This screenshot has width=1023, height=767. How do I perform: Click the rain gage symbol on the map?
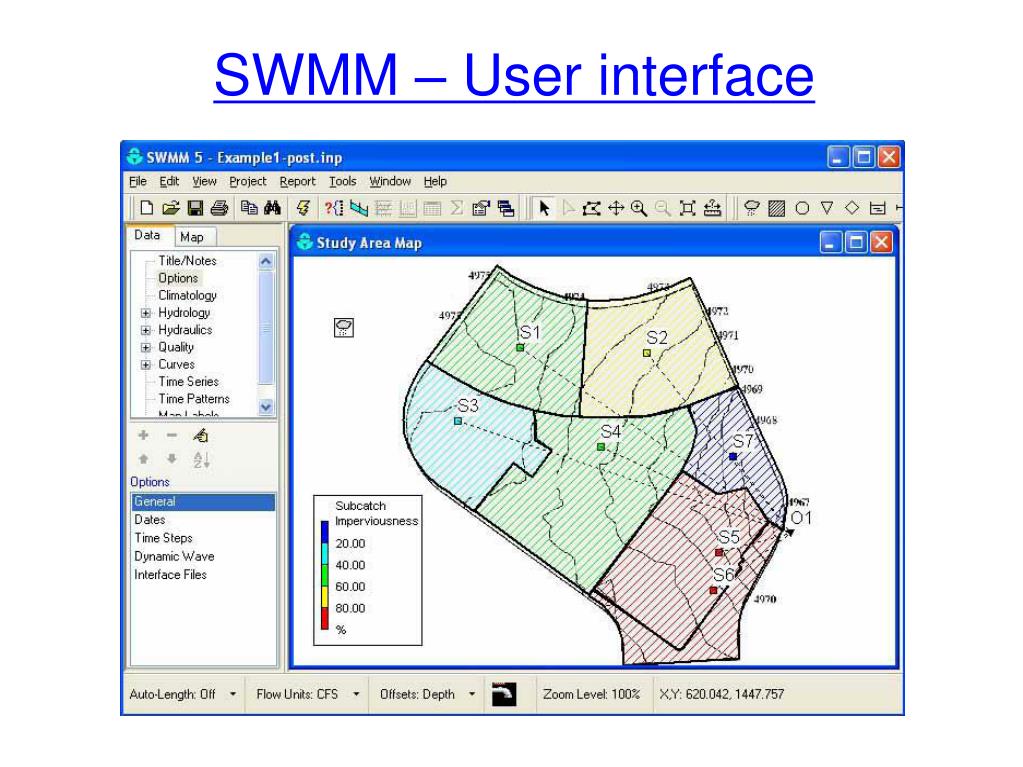pos(344,327)
